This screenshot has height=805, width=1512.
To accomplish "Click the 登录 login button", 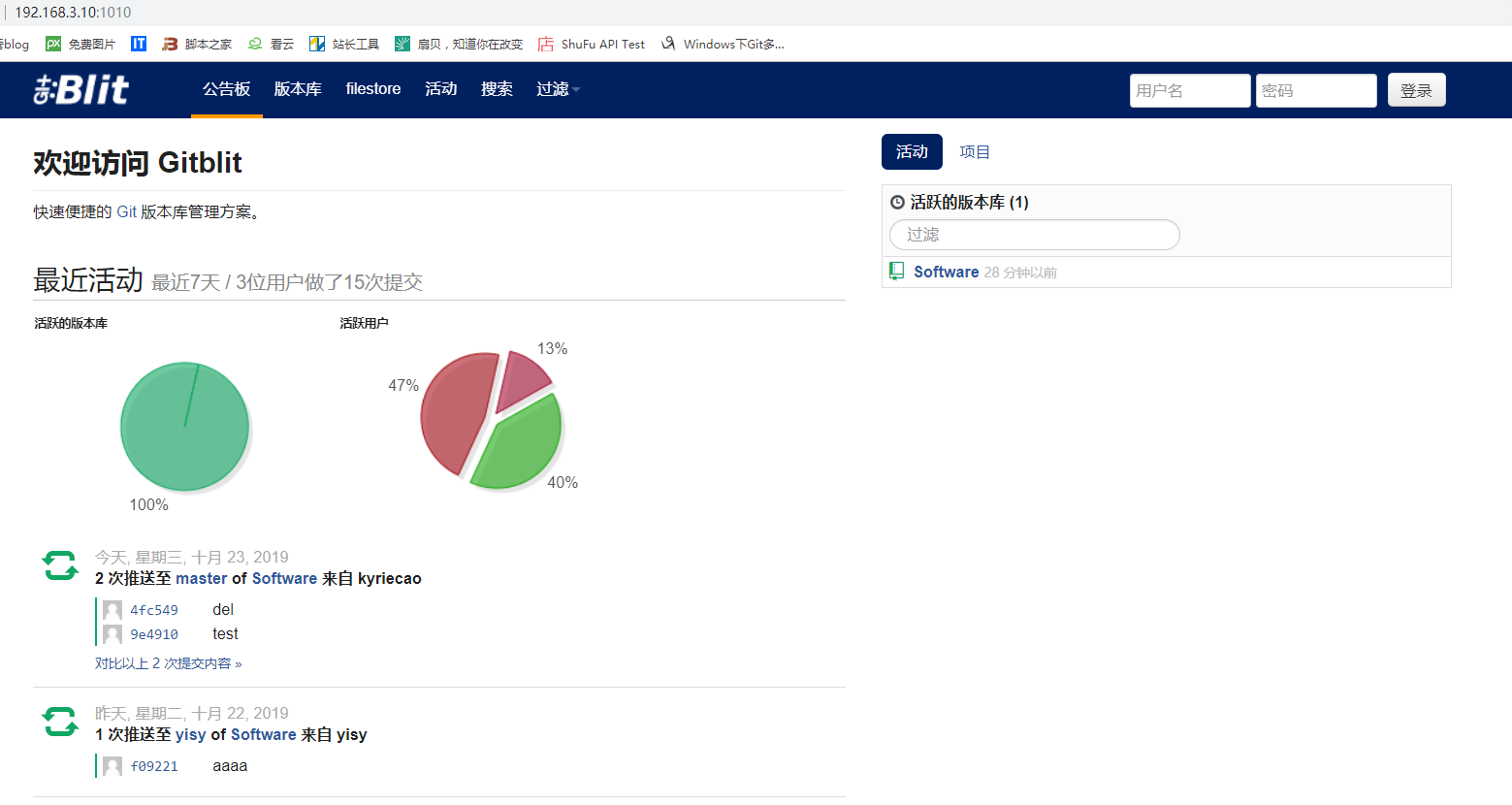I will 1416,90.
